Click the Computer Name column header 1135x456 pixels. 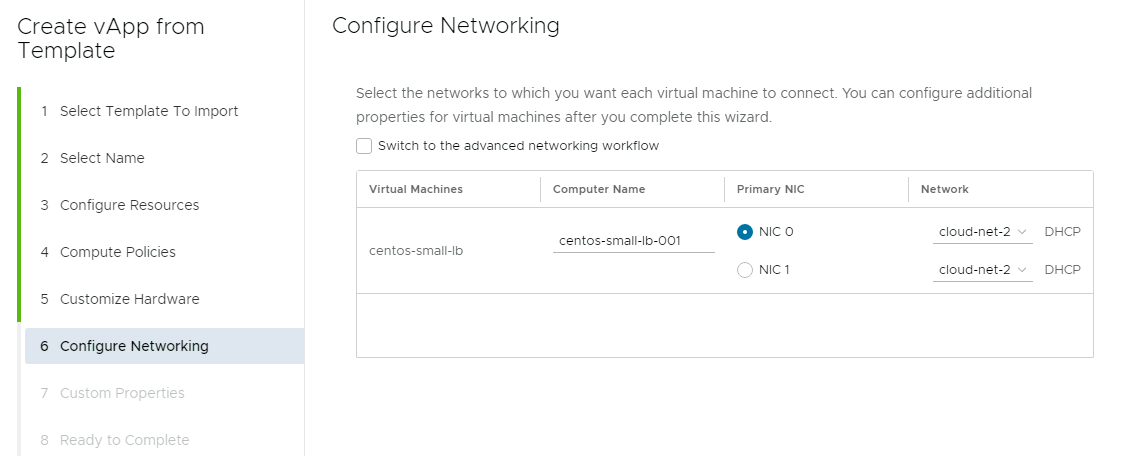coord(599,189)
